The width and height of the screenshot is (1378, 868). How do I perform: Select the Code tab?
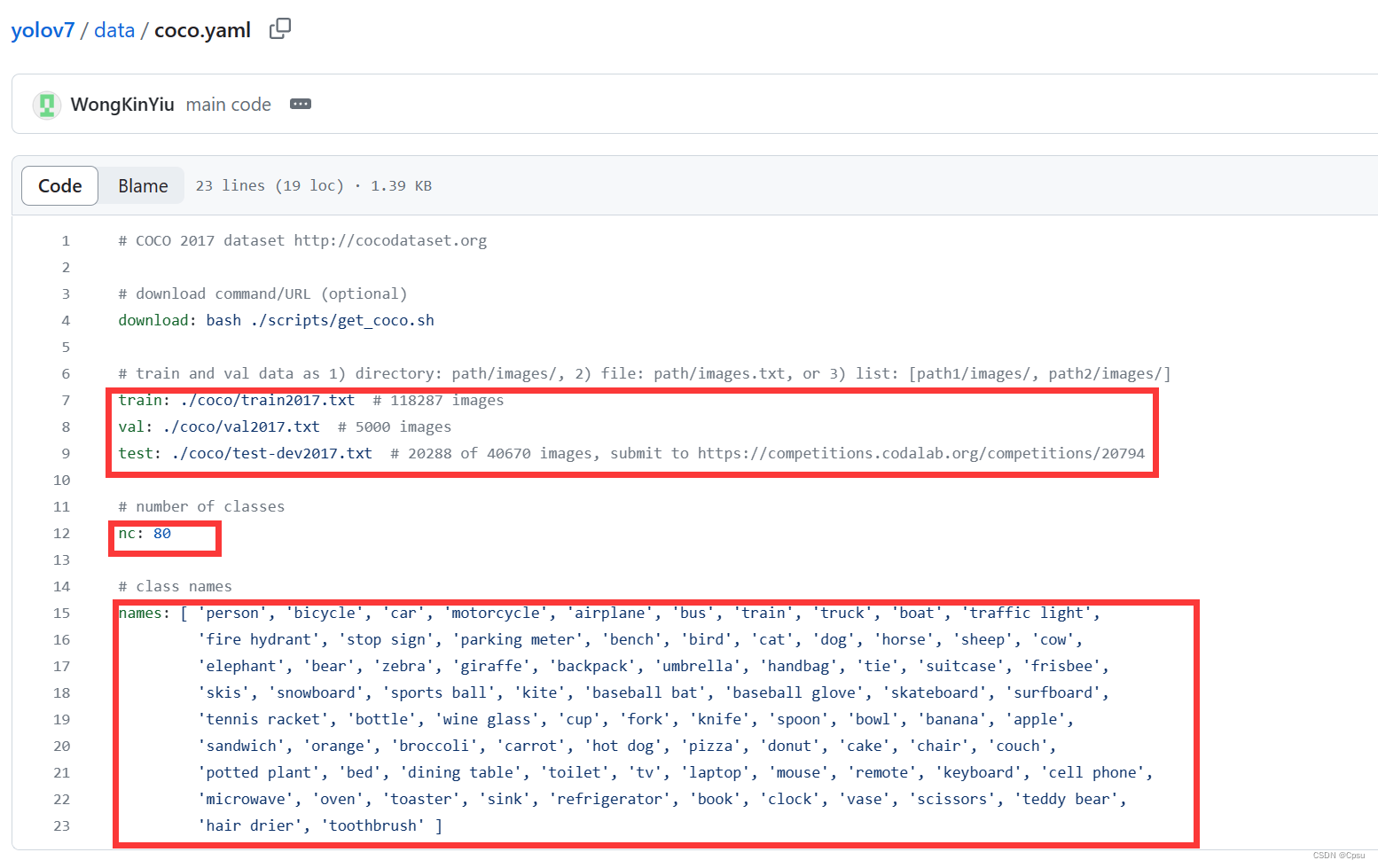click(59, 185)
